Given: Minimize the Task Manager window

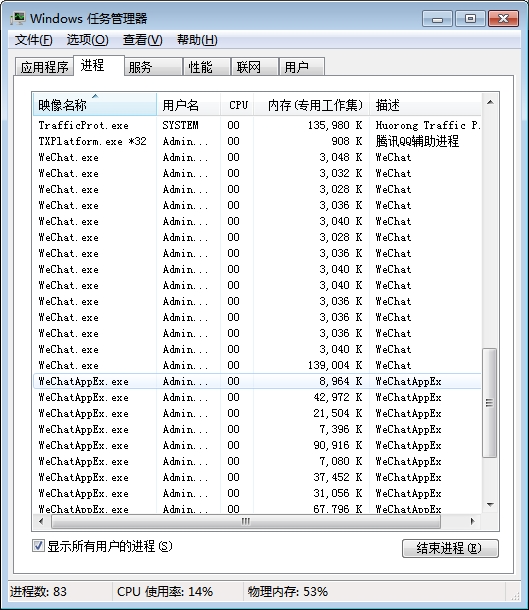Looking at the screenshot, I should pyautogui.click(x=437, y=19).
